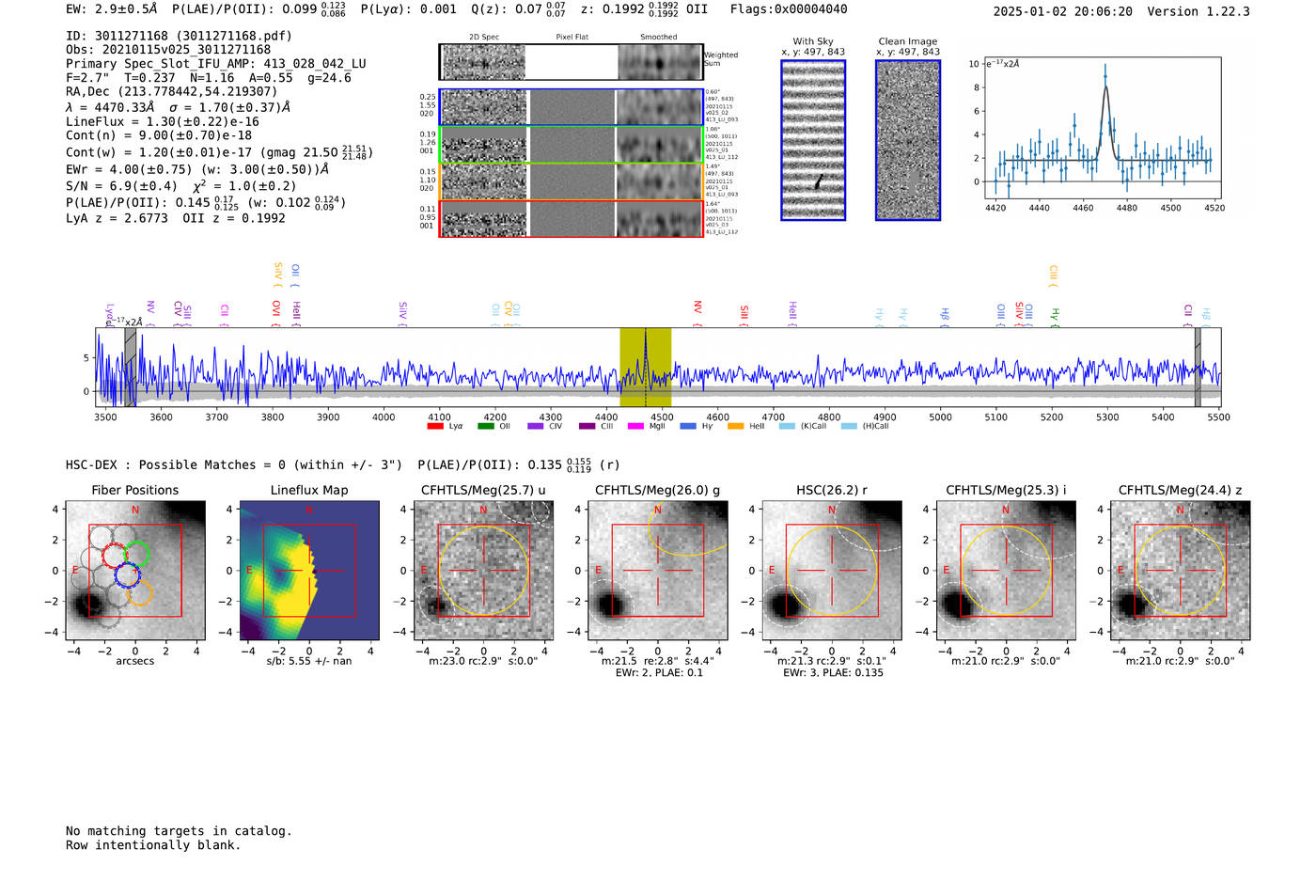1316x896 pixels.
Task: Select the green-bordered 2D spectrum fiber row
Action: (571, 145)
